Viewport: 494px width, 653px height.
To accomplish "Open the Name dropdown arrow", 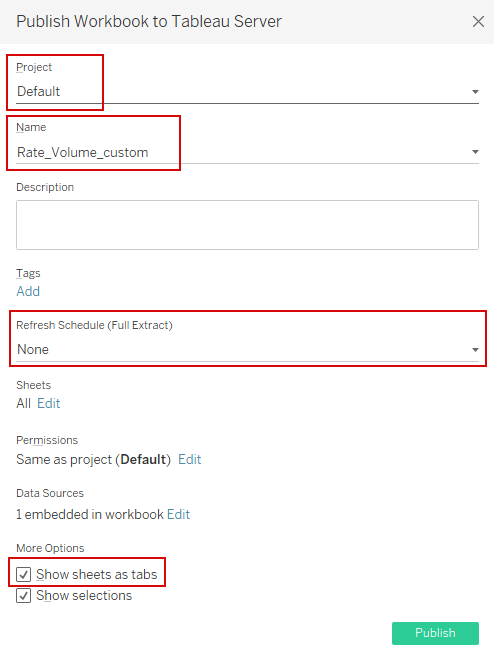I will (475, 152).
